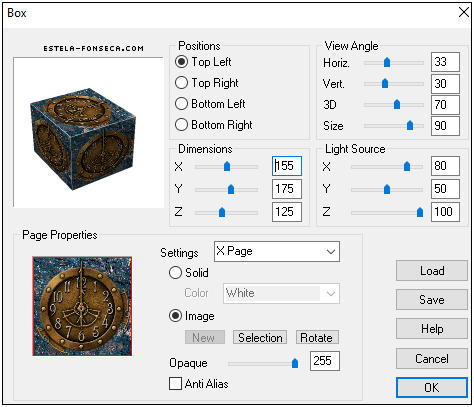Save the box settings
This screenshot has width=474, height=407.
[x=432, y=300]
